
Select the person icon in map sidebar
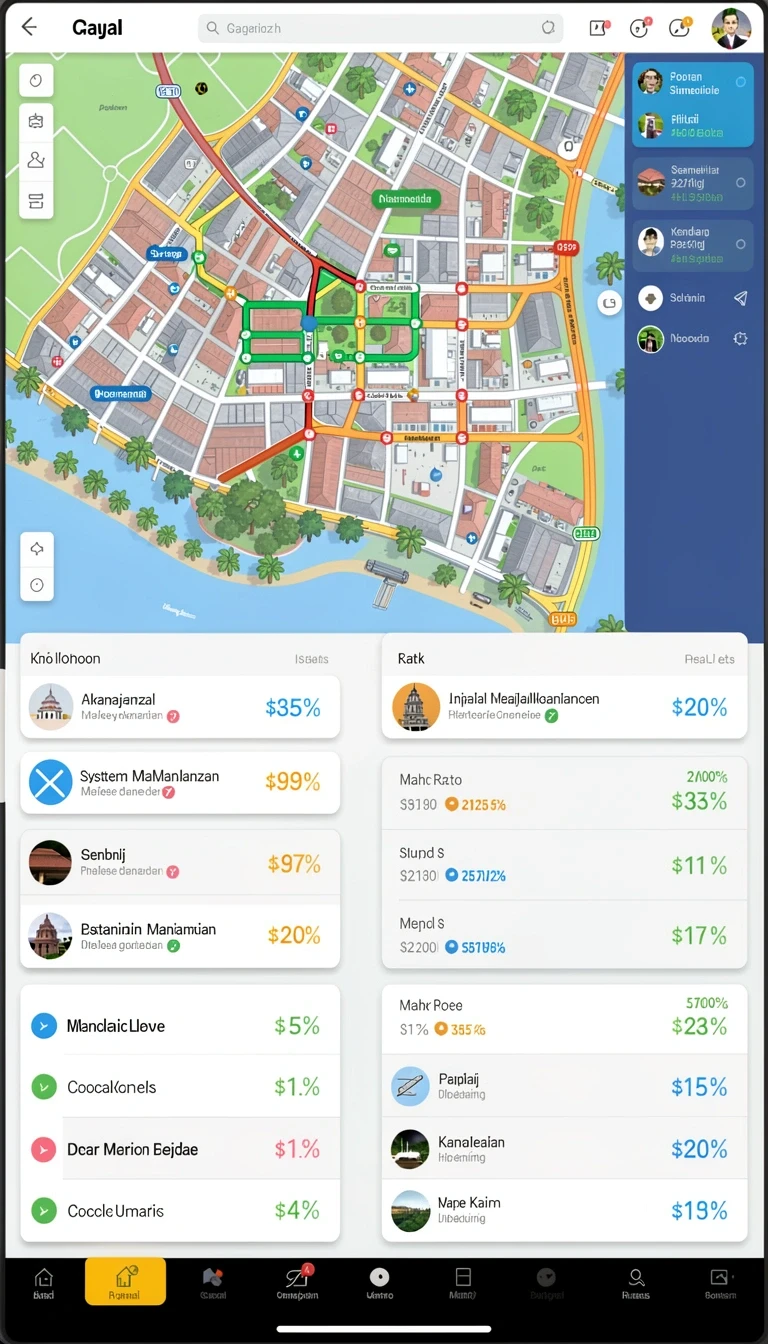coord(36,160)
